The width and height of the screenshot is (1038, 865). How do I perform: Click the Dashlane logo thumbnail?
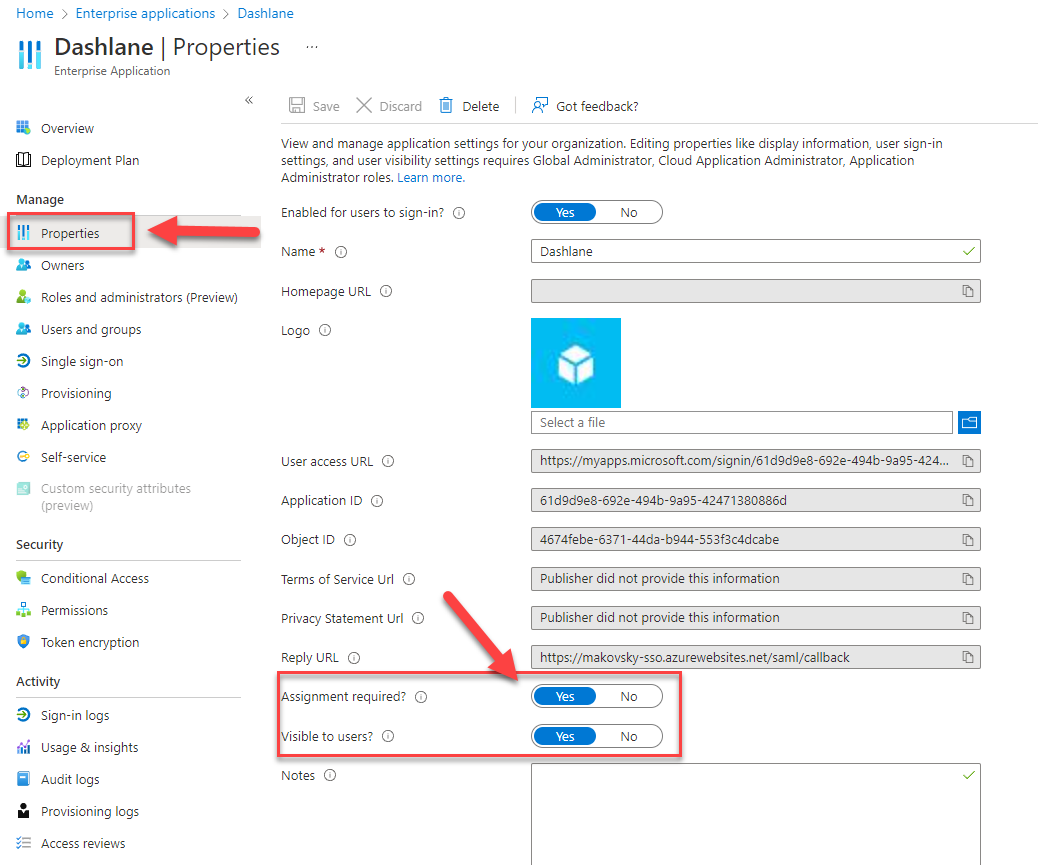[575, 363]
